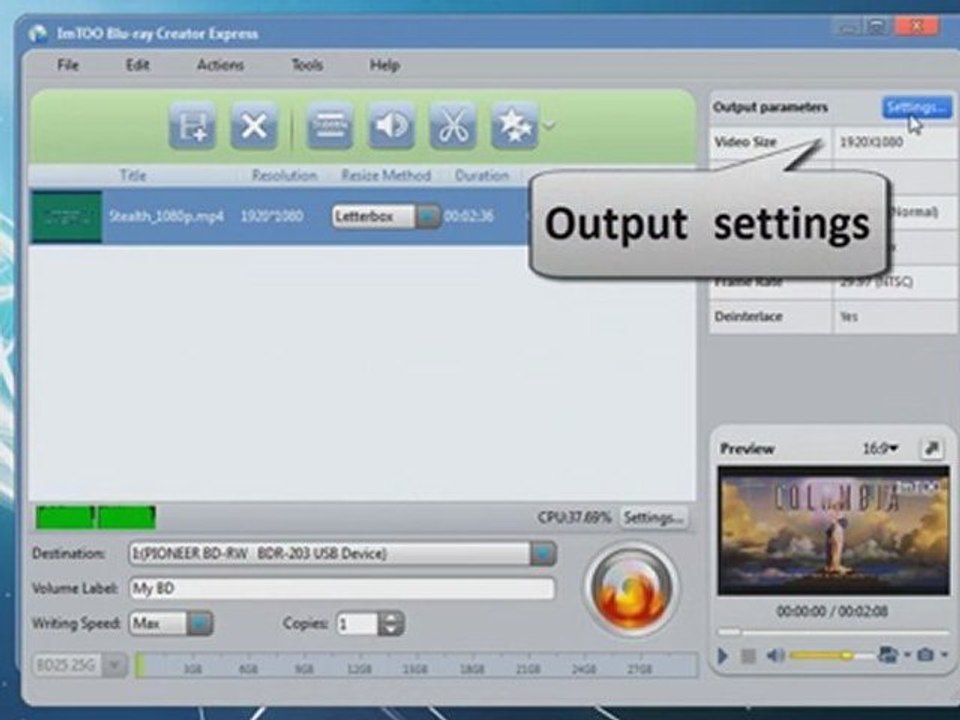Click the flame Burn button
Screen dimensions: 960x720
[631, 590]
